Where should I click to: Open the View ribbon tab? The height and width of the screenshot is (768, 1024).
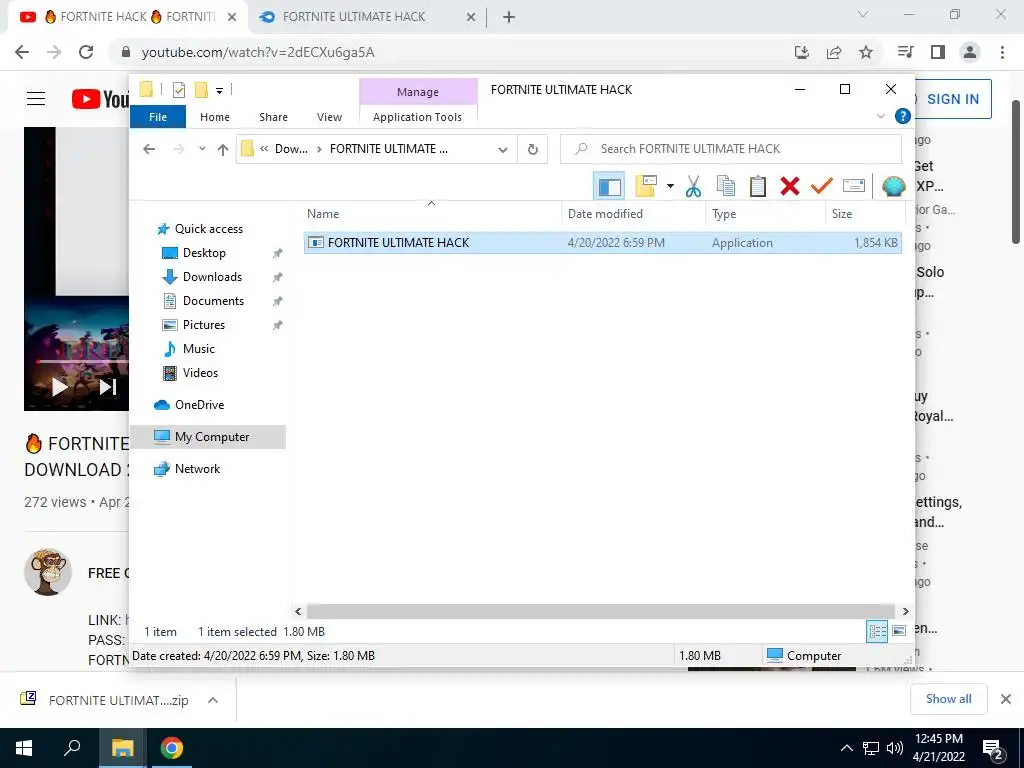point(329,117)
